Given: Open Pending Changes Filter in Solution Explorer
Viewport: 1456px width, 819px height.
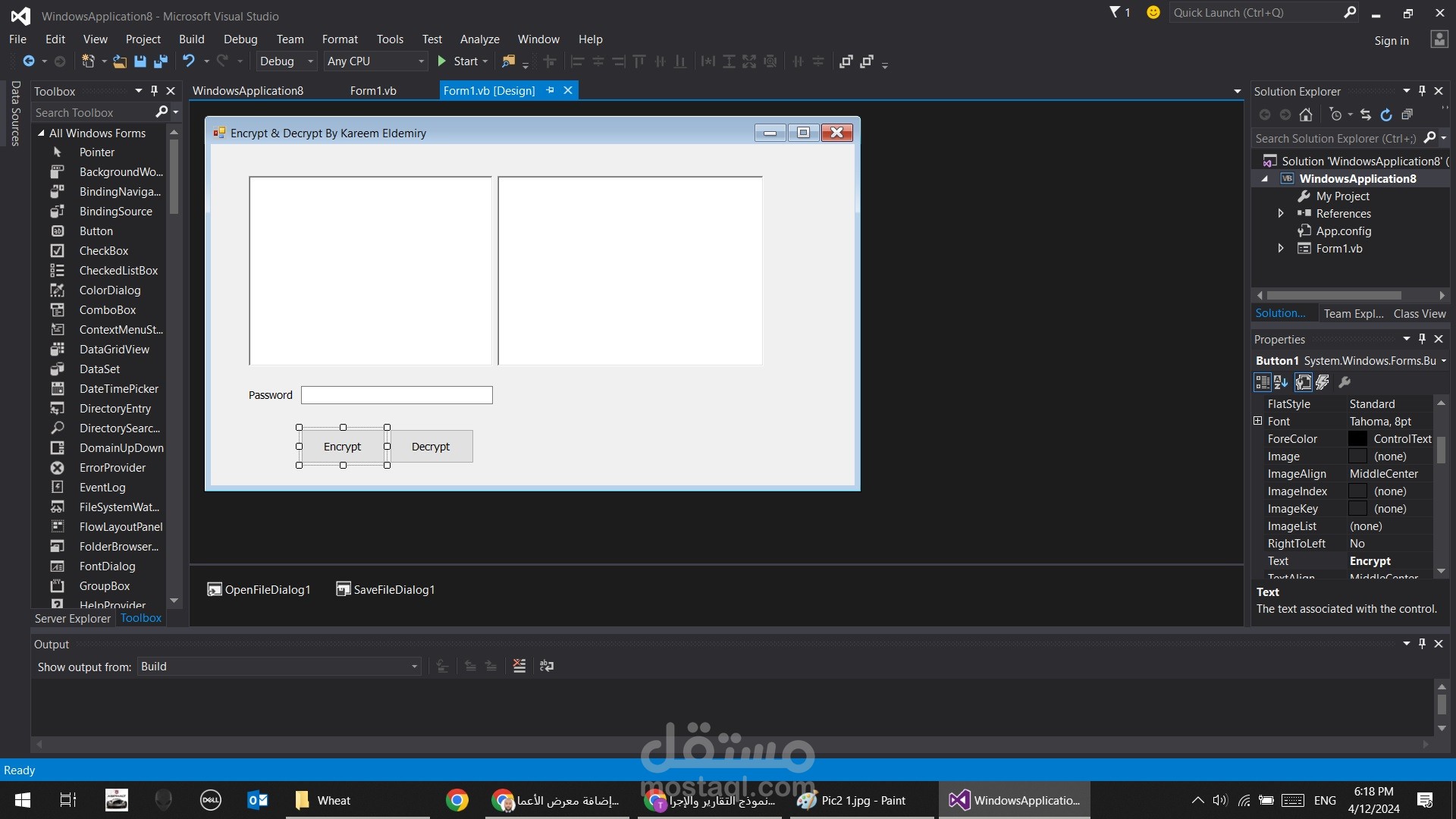Looking at the screenshot, I should coord(1336,115).
